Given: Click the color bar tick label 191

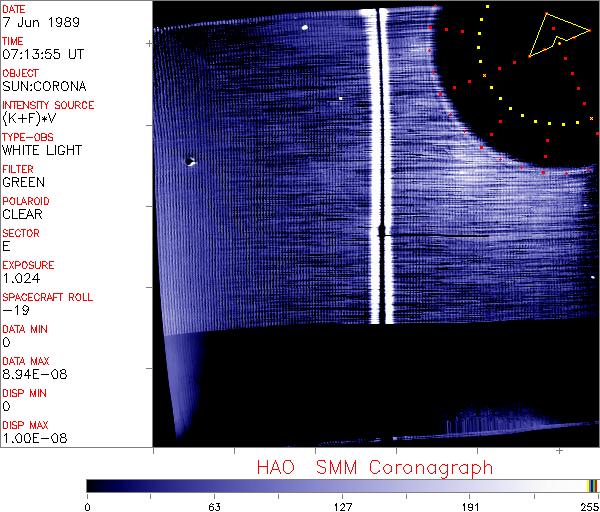Looking at the screenshot, I should (470, 505).
